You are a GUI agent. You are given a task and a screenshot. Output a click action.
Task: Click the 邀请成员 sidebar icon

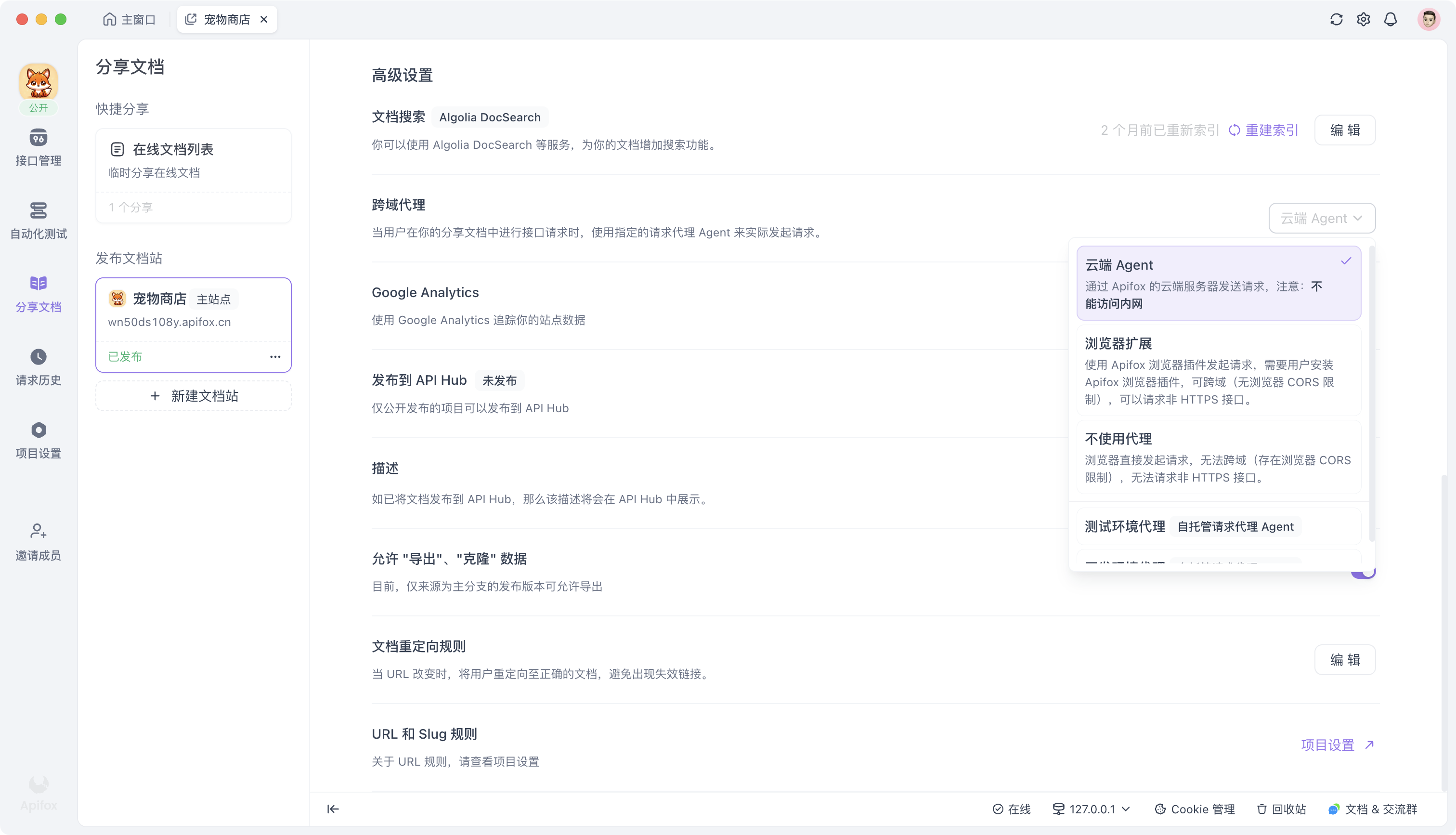pyautogui.click(x=38, y=541)
